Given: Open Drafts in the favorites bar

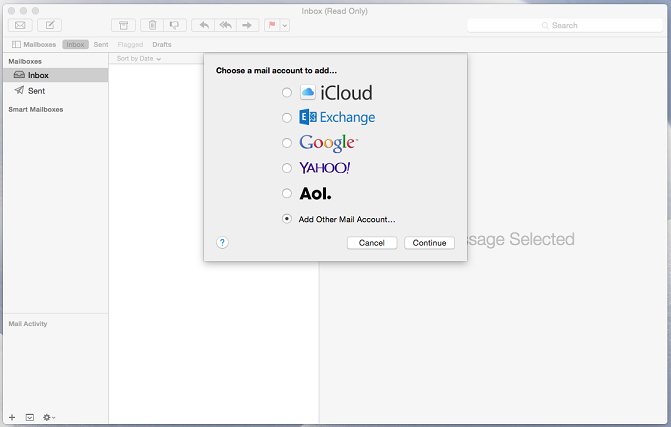Looking at the screenshot, I should [162, 45].
